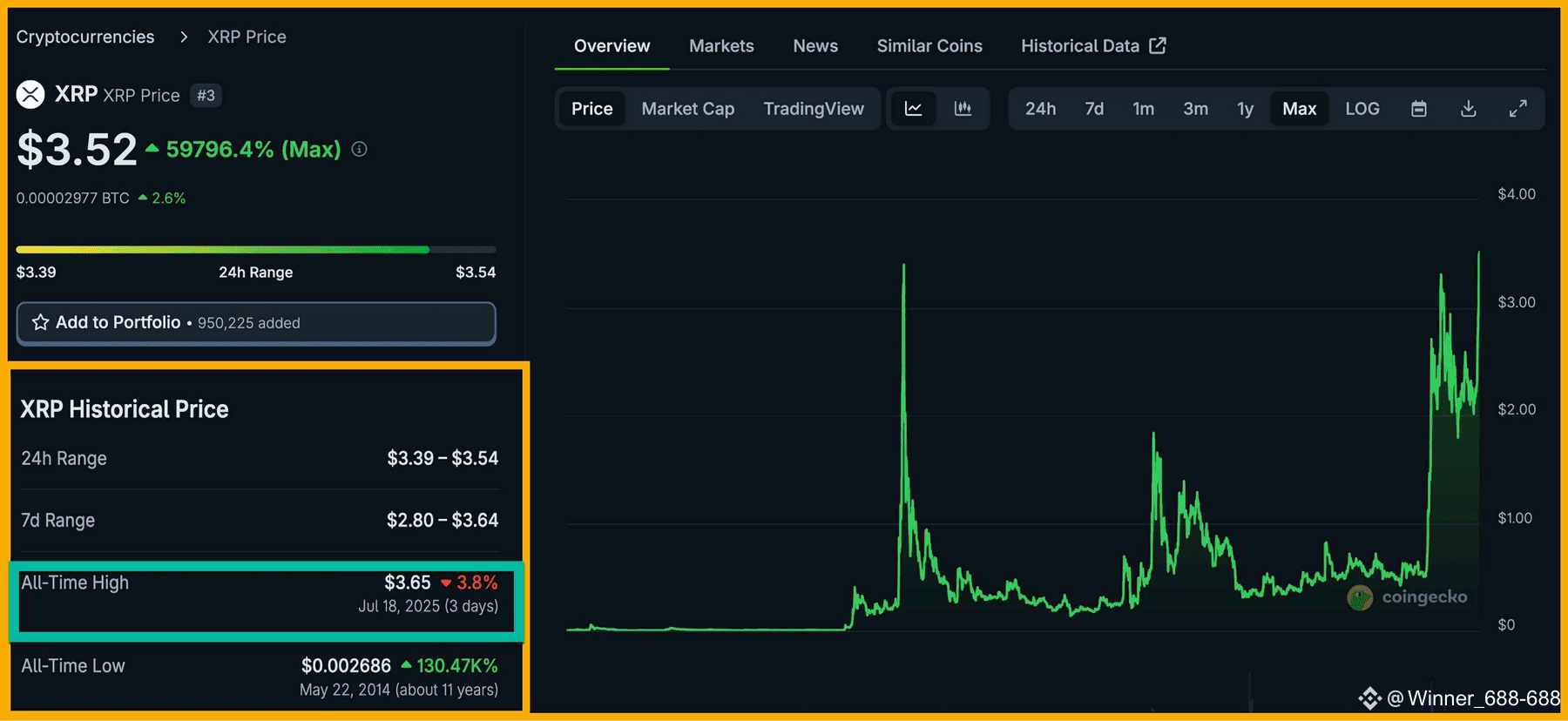Click the external link icon beside Historical Data
Screen dimensions: 1568x721
coord(1158,45)
